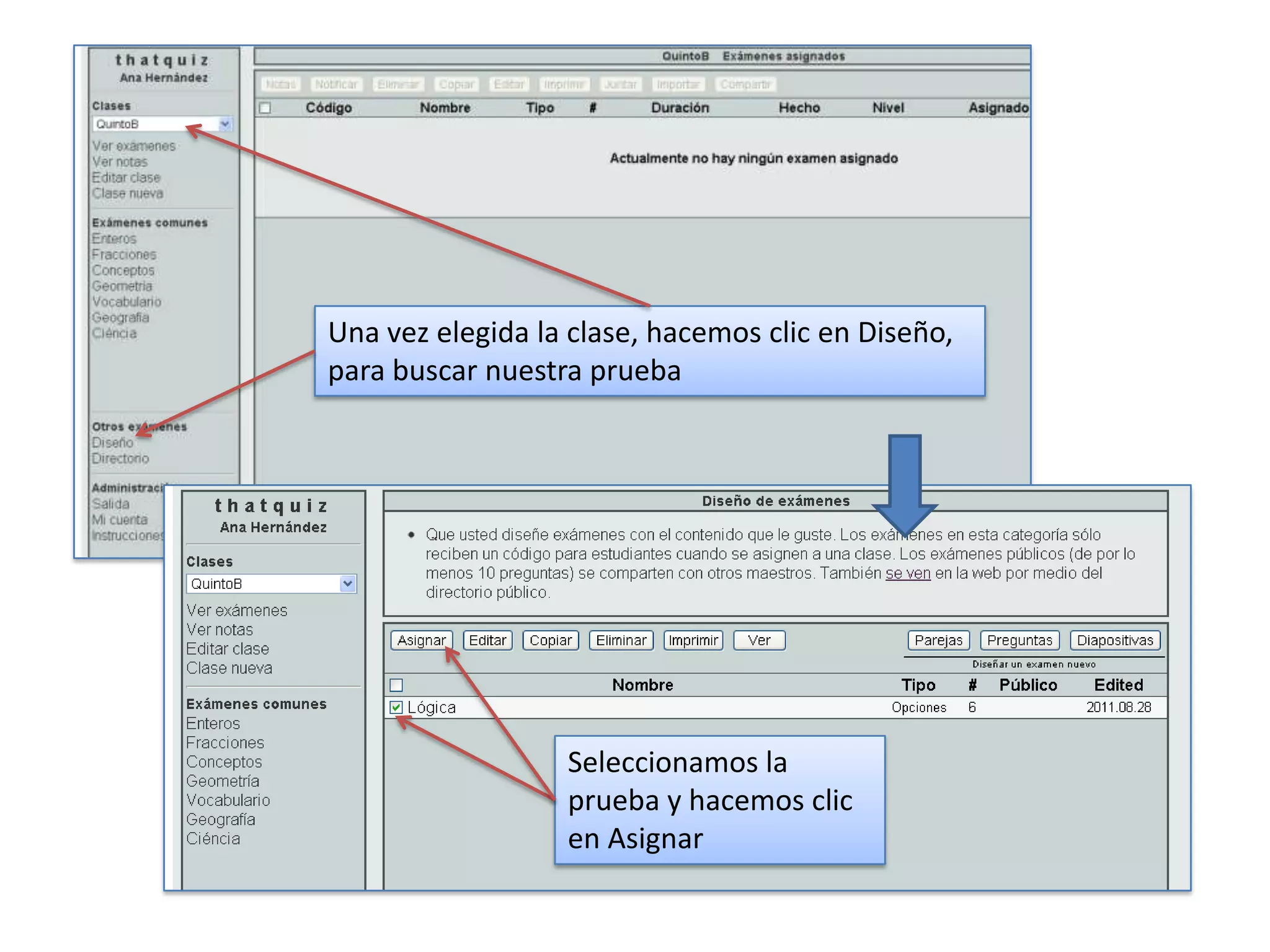
Task: Click the disabled Compartir button in upper window
Action: point(745,84)
